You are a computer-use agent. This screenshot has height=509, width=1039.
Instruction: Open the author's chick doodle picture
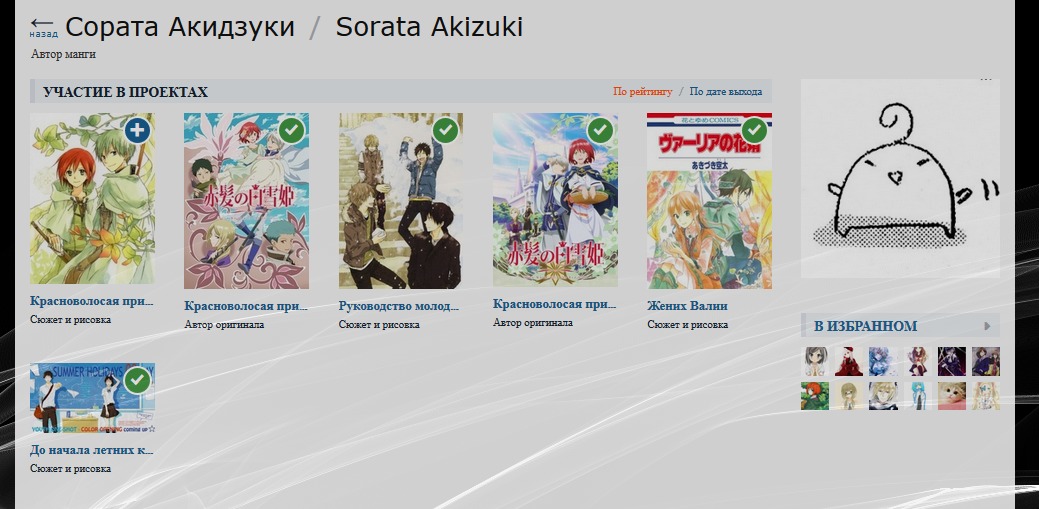coord(900,178)
